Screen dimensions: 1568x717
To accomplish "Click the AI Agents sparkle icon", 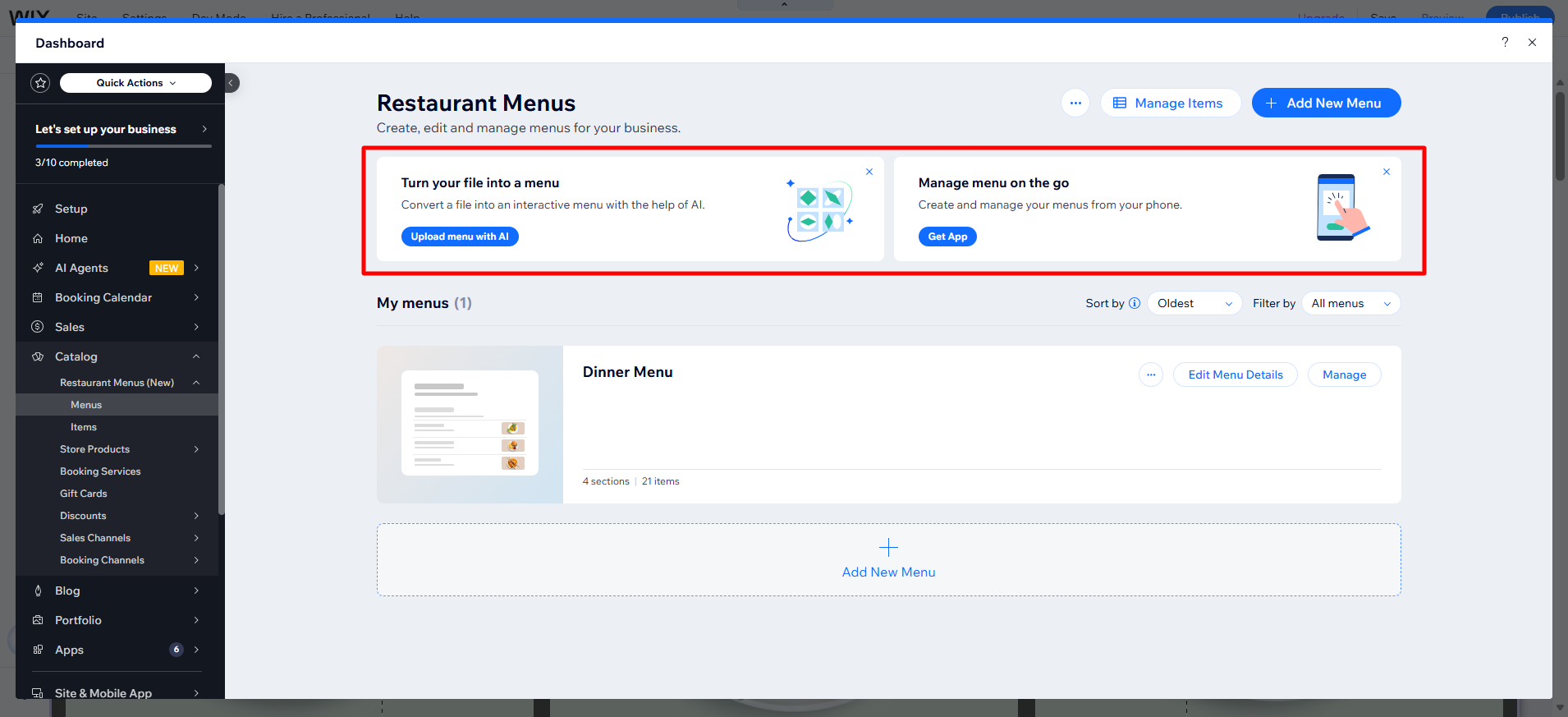I will click(38, 268).
